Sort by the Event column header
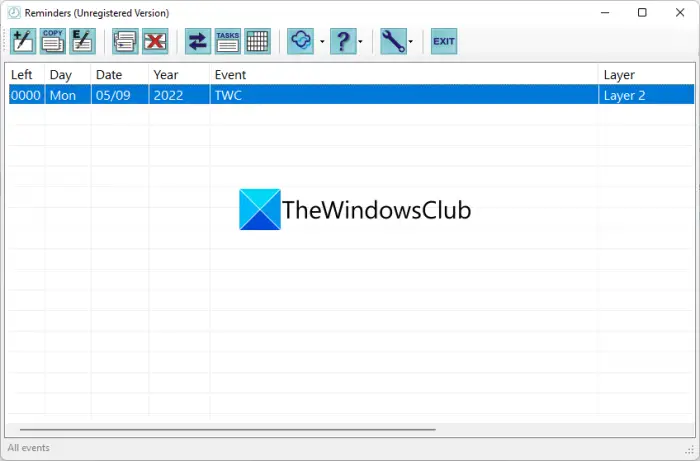Viewport: 700px width, 461px height. (x=404, y=75)
